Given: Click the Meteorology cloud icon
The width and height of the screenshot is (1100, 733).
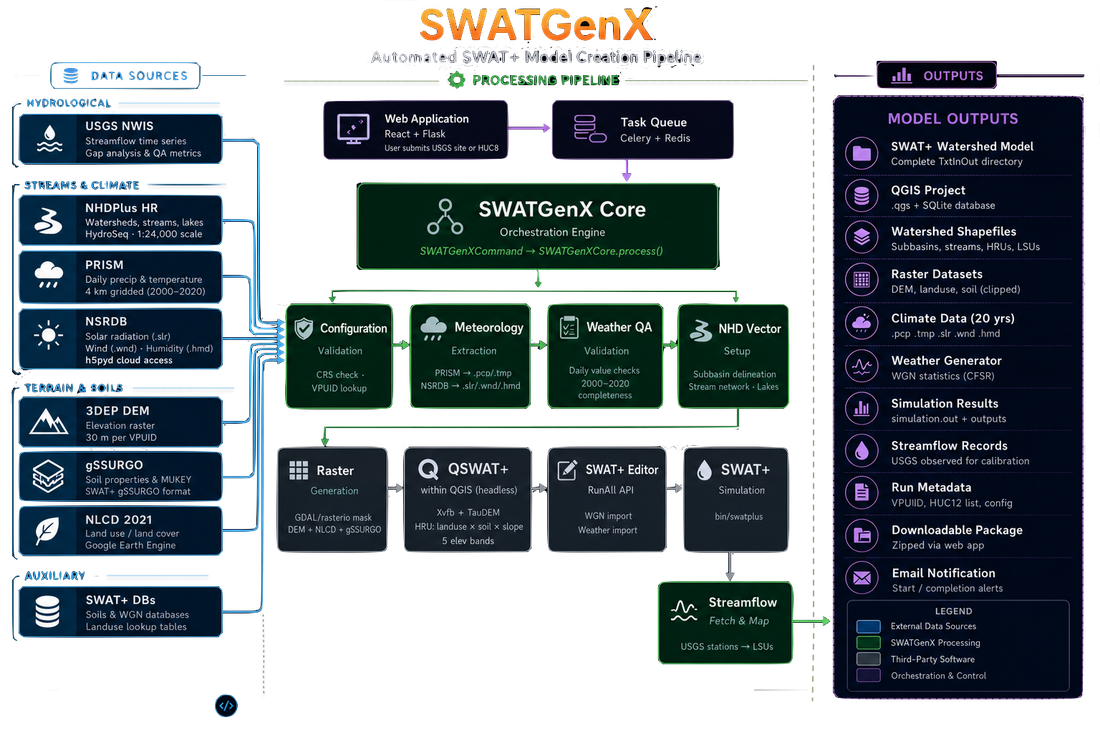Looking at the screenshot, I should 433,328.
